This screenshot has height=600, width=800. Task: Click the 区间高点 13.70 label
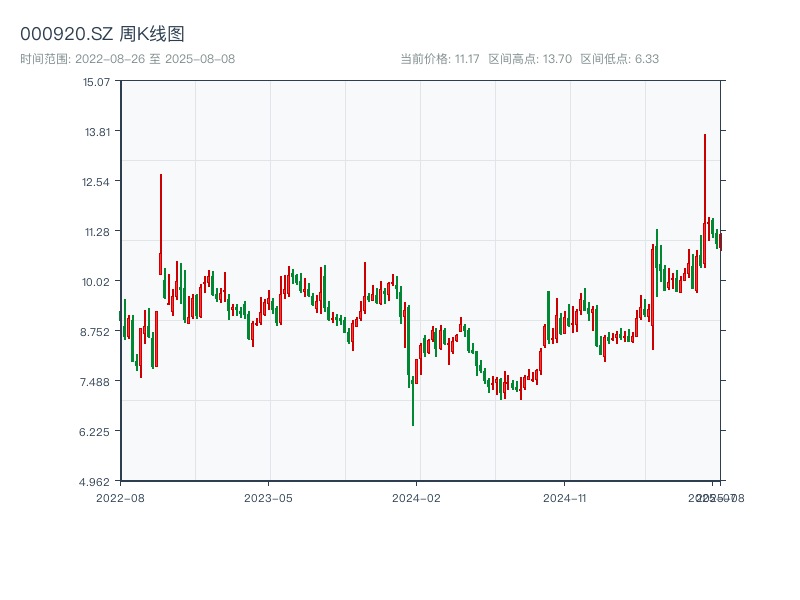pyautogui.click(x=530, y=59)
